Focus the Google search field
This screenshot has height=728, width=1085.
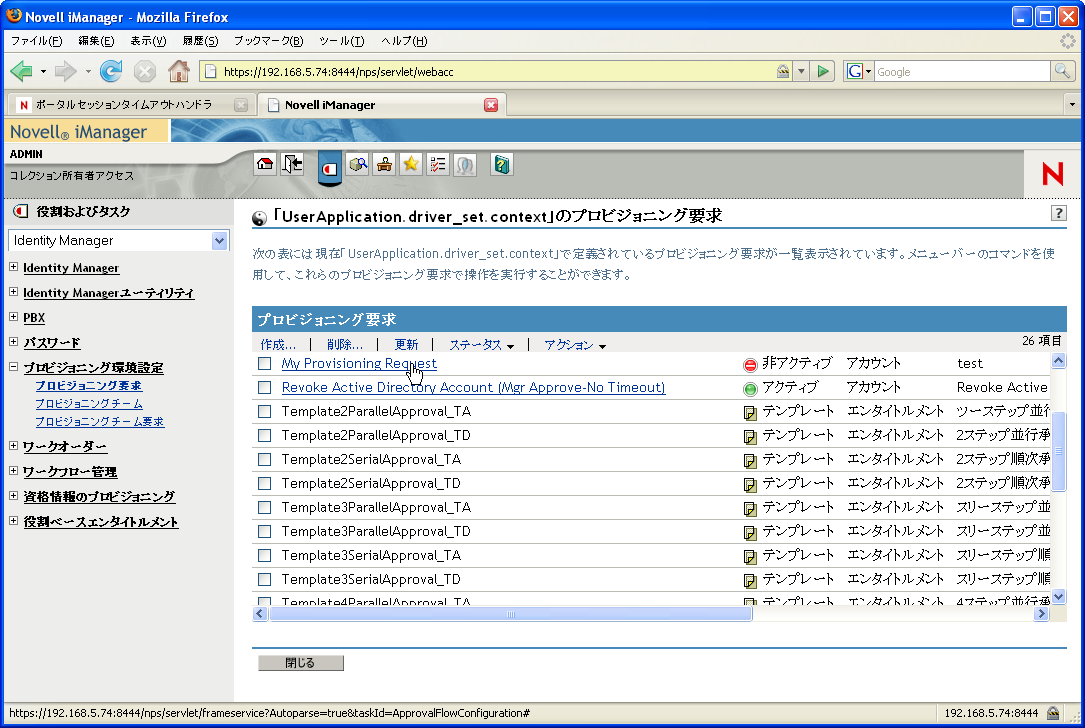tap(962, 71)
